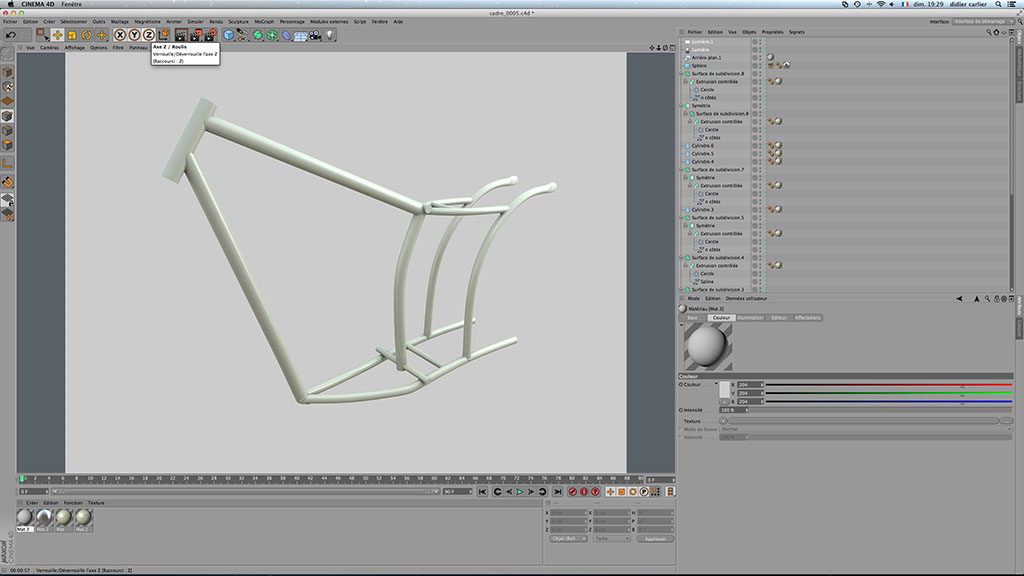1024x576 pixels.
Task: Add a camera object
Action: [x=315, y=35]
